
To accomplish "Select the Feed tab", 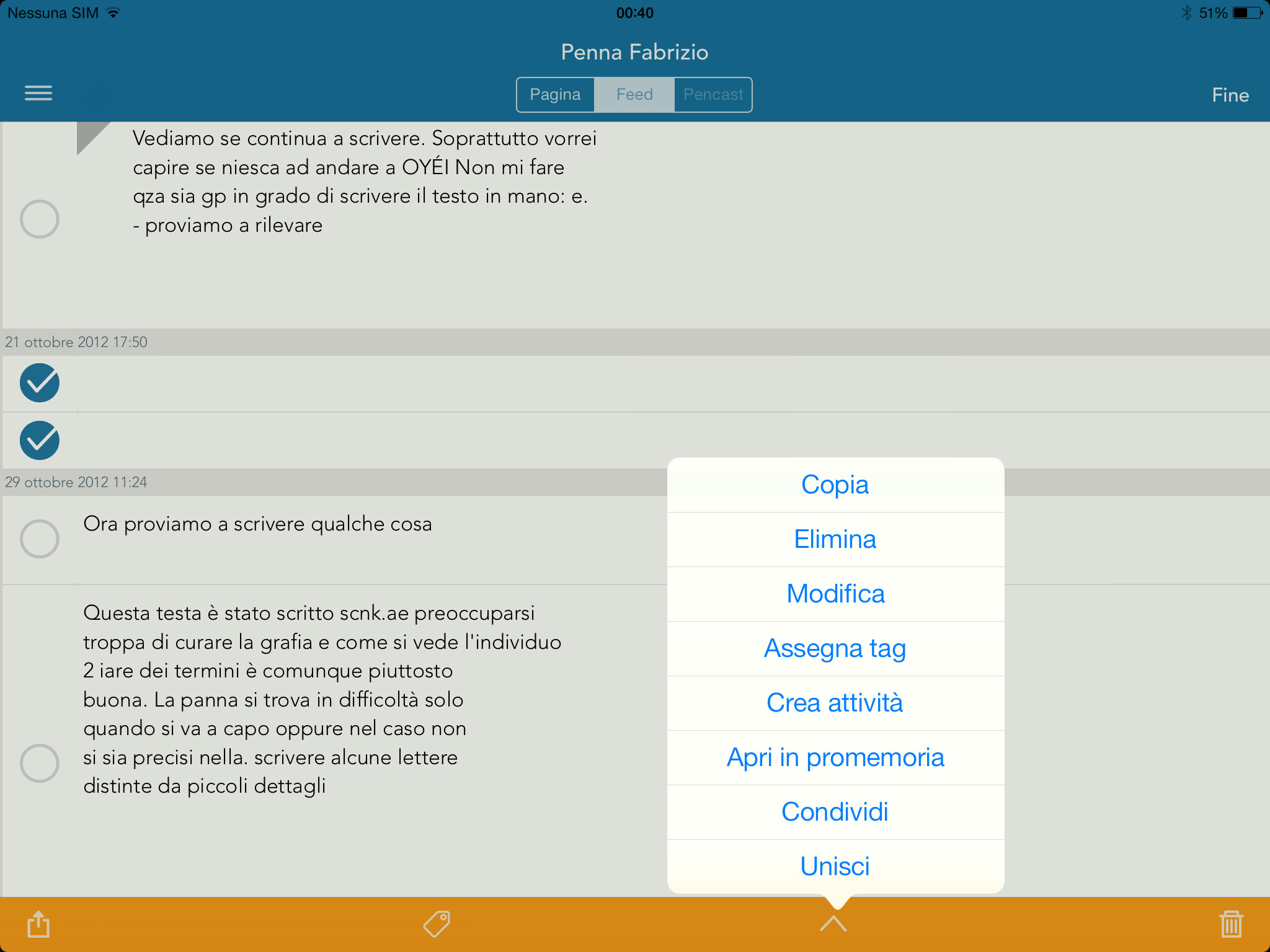I will click(x=634, y=95).
